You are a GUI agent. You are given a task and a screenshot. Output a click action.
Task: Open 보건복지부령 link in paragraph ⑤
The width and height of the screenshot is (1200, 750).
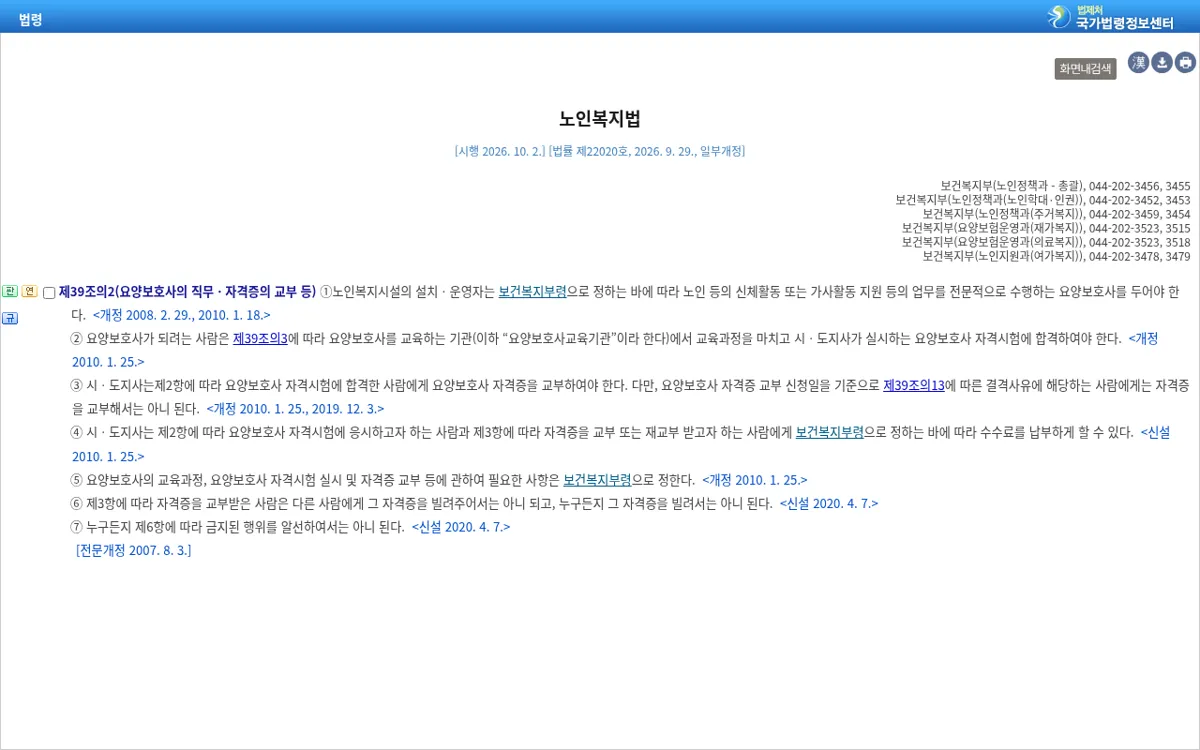(x=597, y=480)
